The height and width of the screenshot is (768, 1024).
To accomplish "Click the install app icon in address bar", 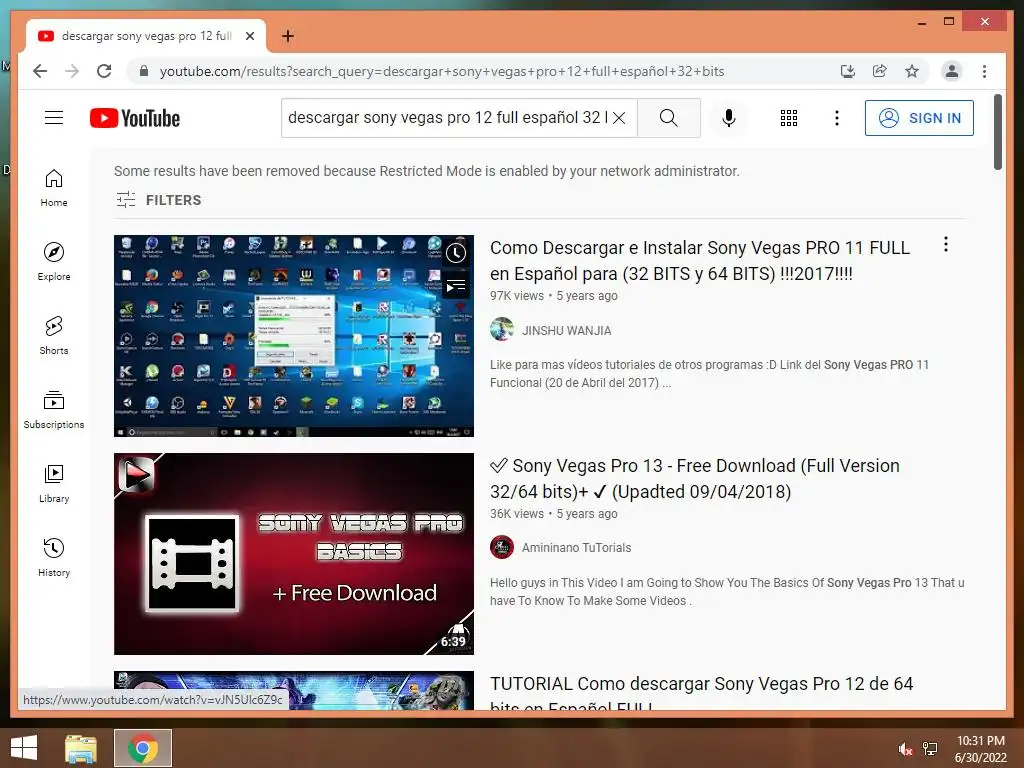I will tap(848, 71).
